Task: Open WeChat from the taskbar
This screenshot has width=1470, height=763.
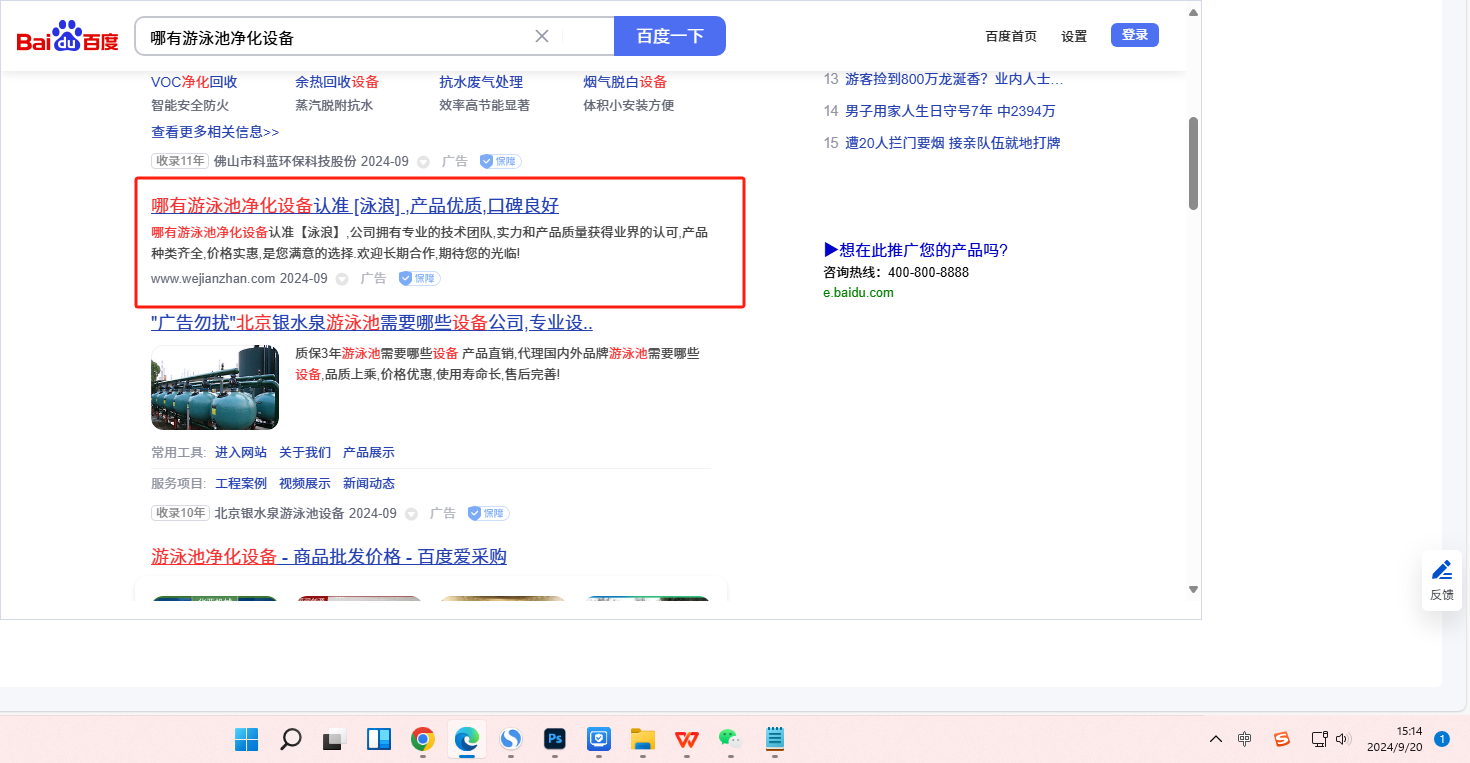Action: pos(729,739)
